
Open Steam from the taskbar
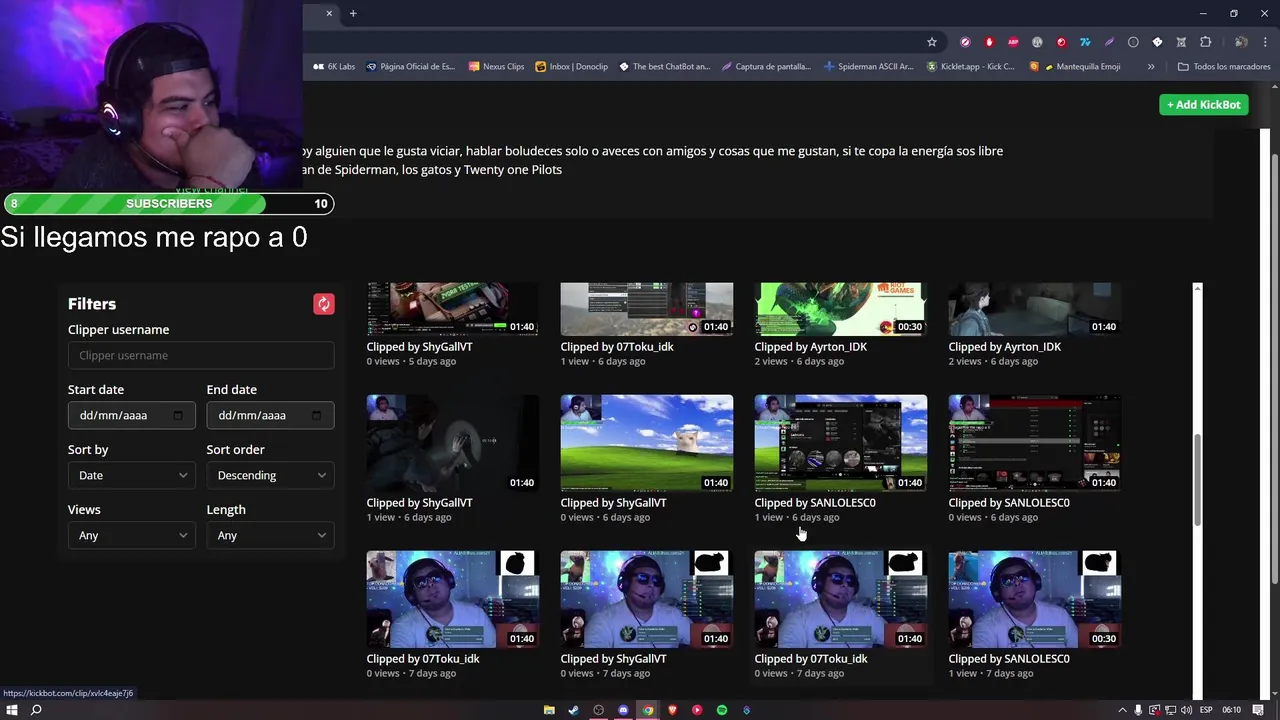573,710
